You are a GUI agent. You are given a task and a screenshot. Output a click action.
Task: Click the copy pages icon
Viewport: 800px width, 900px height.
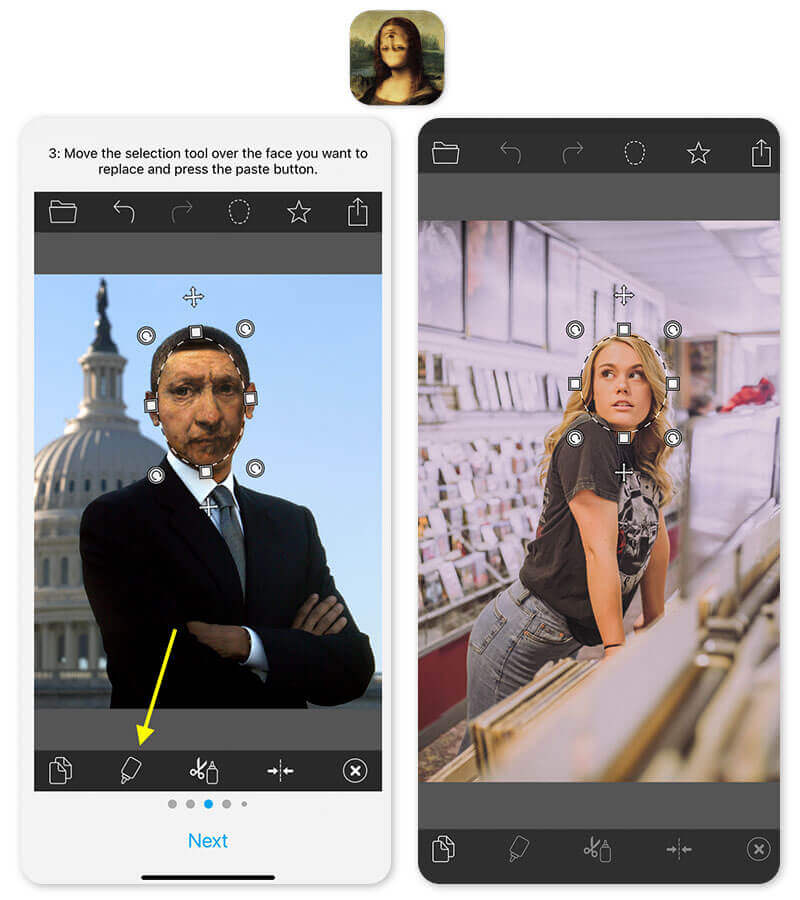point(62,768)
